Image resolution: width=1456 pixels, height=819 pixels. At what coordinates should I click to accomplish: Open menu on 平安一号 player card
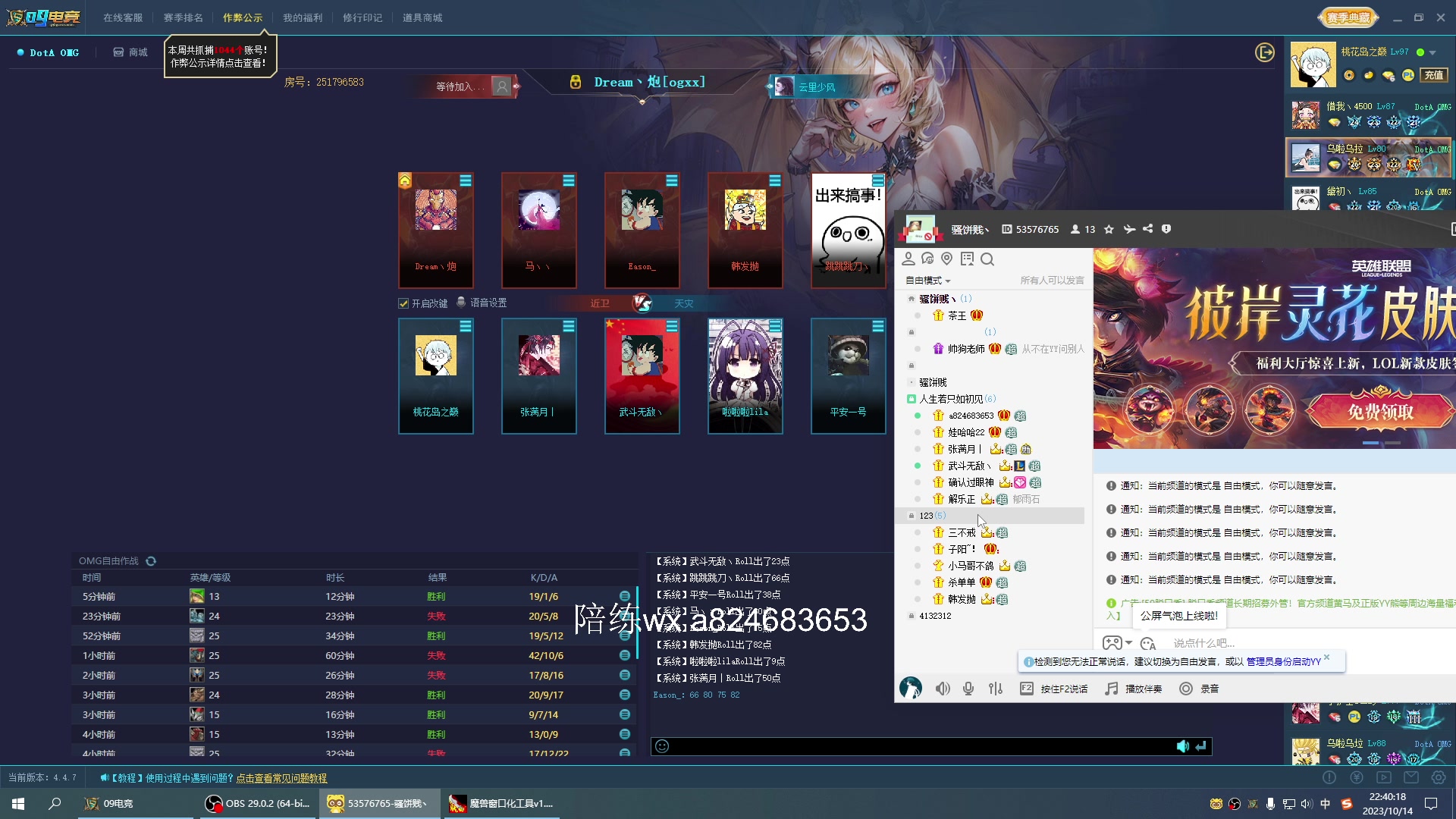878,326
